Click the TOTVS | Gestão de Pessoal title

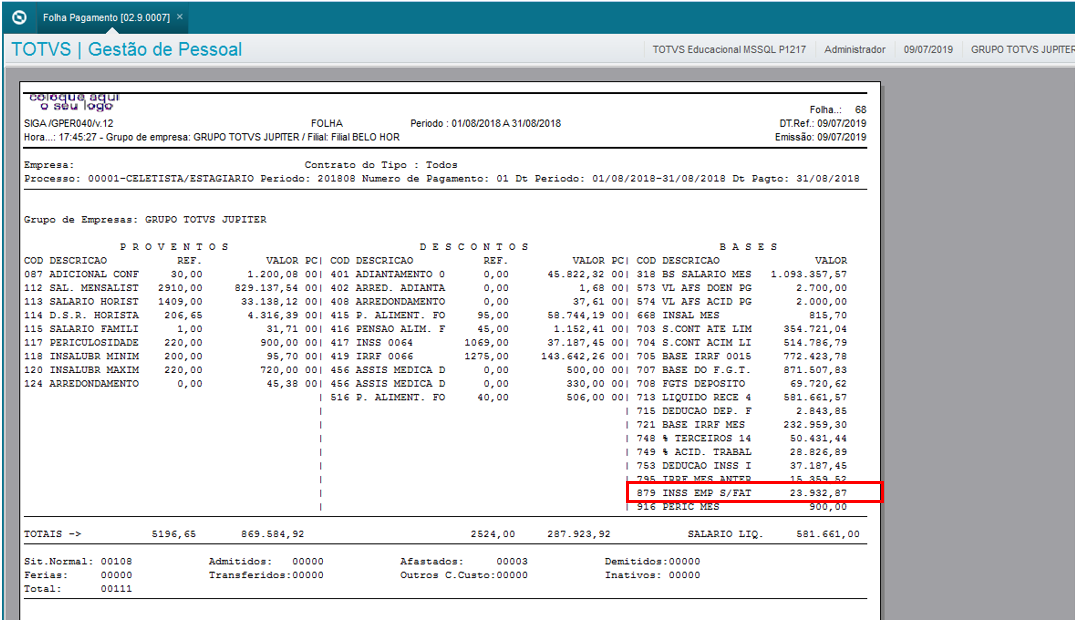[127, 49]
